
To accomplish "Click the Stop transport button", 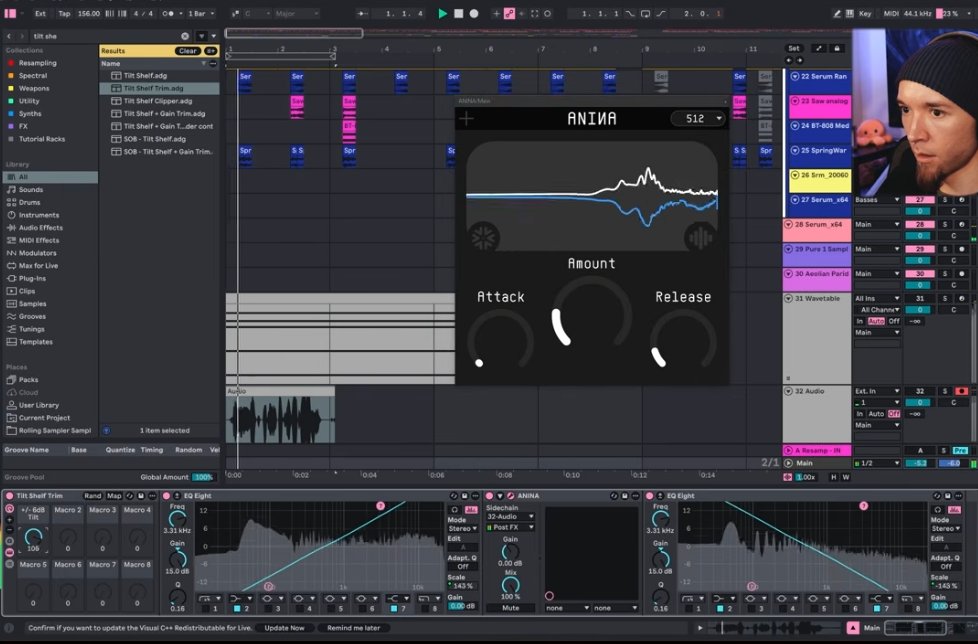I will [x=458, y=13].
